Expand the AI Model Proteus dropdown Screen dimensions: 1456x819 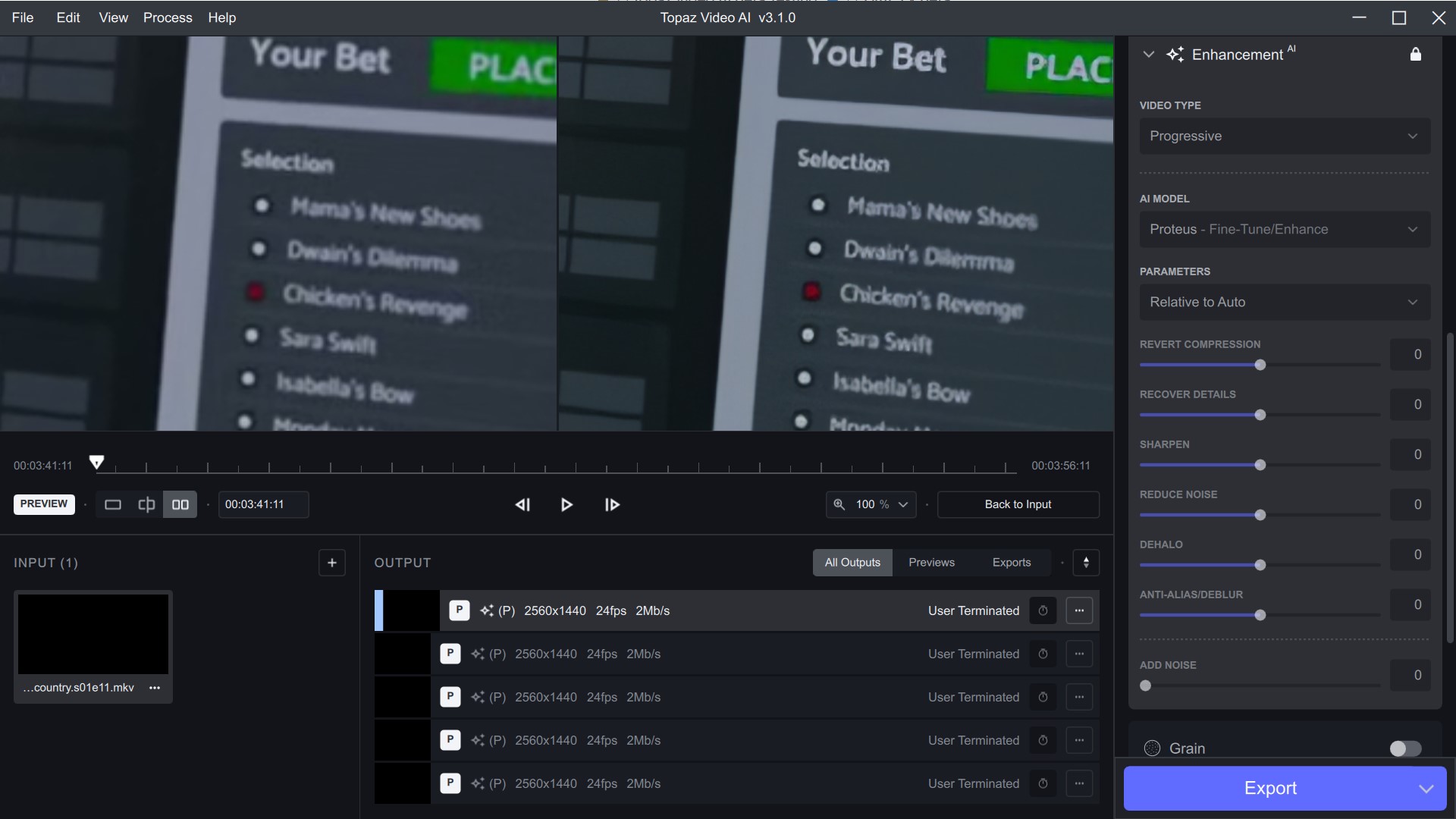click(1285, 230)
